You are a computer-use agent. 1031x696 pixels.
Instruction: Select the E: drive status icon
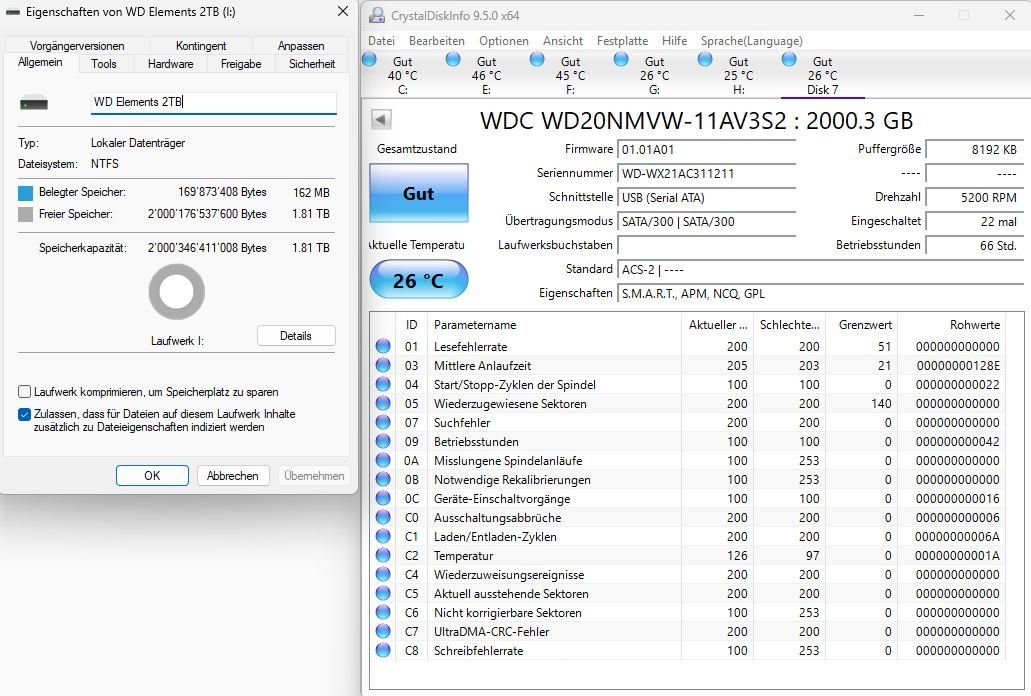click(x=453, y=60)
